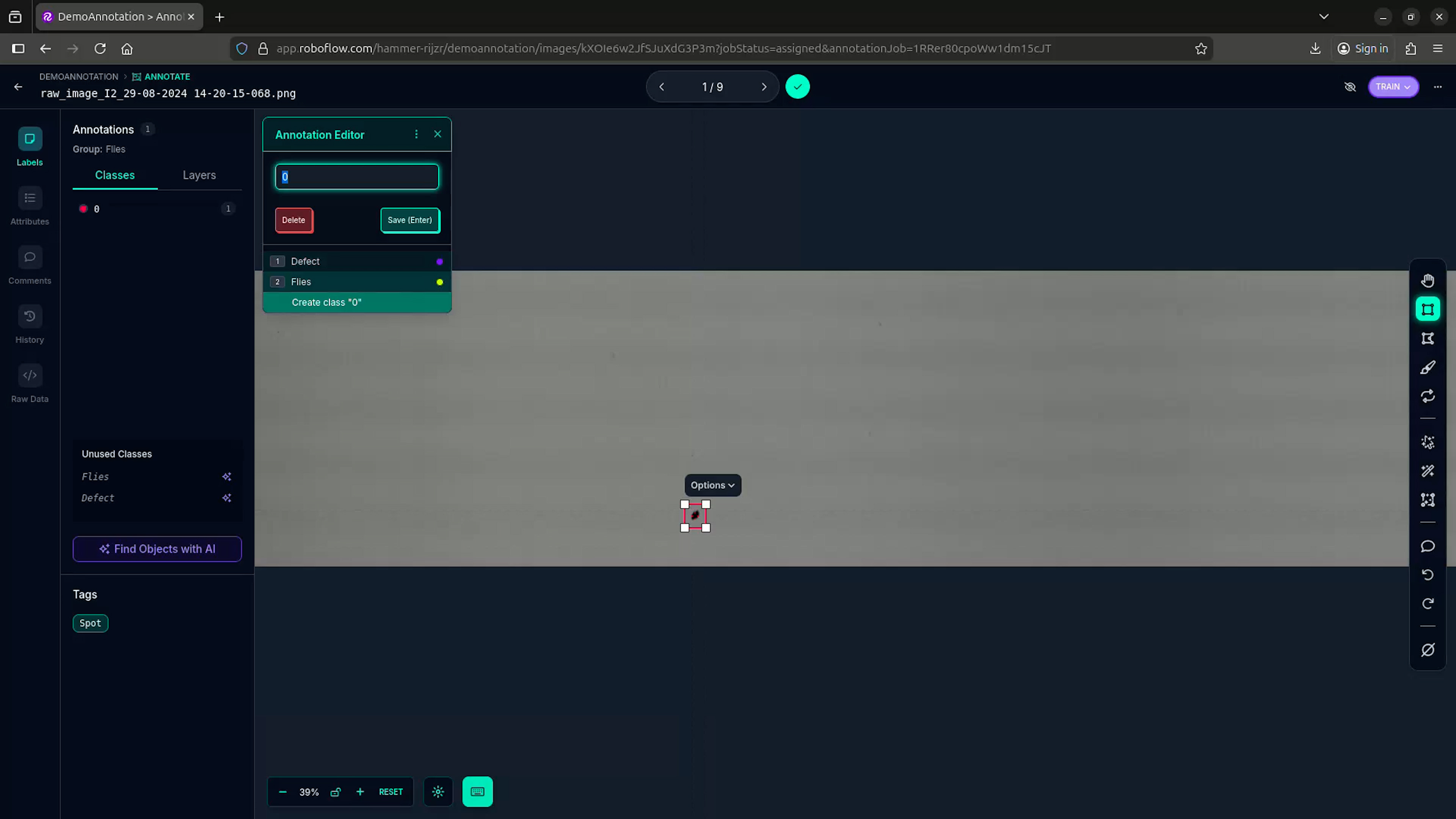Screen dimensions: 1456x819
Task: Click the Save (Enter) button
Action: (410, 220)
